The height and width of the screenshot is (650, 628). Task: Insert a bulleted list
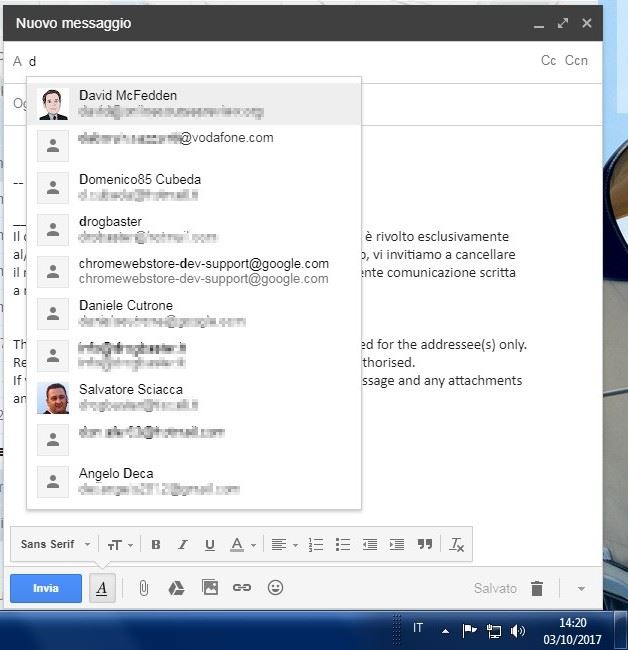[x=343, y=545]
